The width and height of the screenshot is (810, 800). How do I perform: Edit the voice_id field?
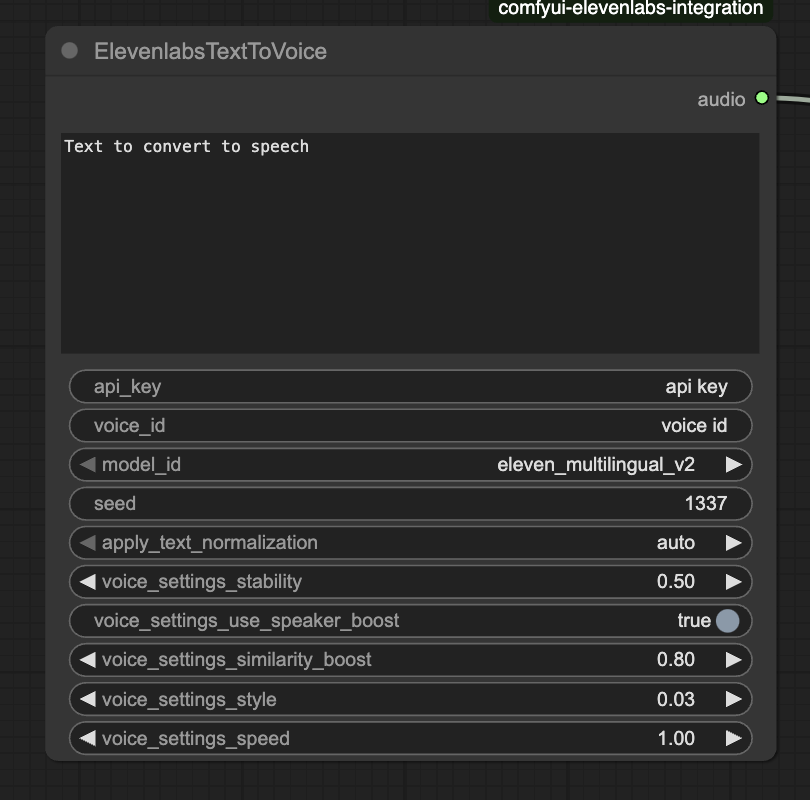[410, 426]
